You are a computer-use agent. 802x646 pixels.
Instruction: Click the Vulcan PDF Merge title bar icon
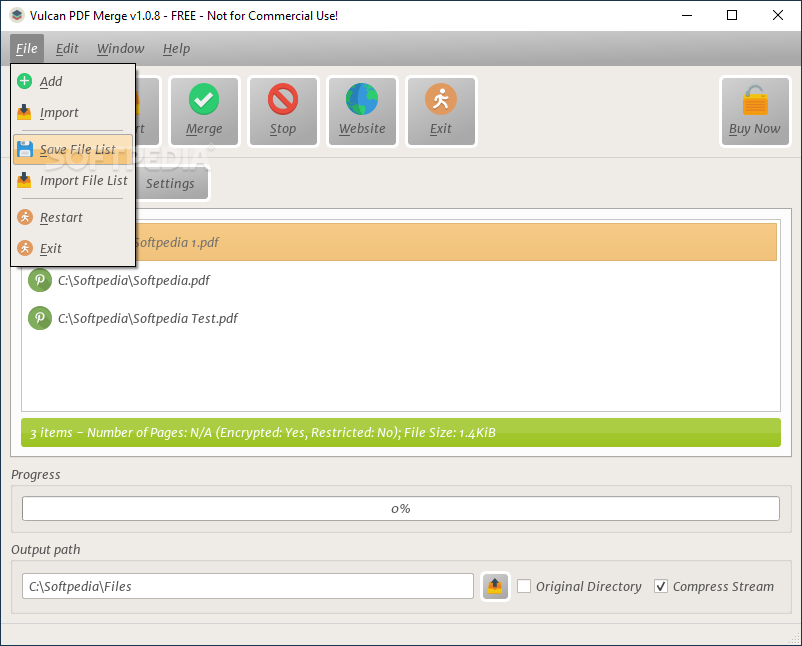pos(17,15)
